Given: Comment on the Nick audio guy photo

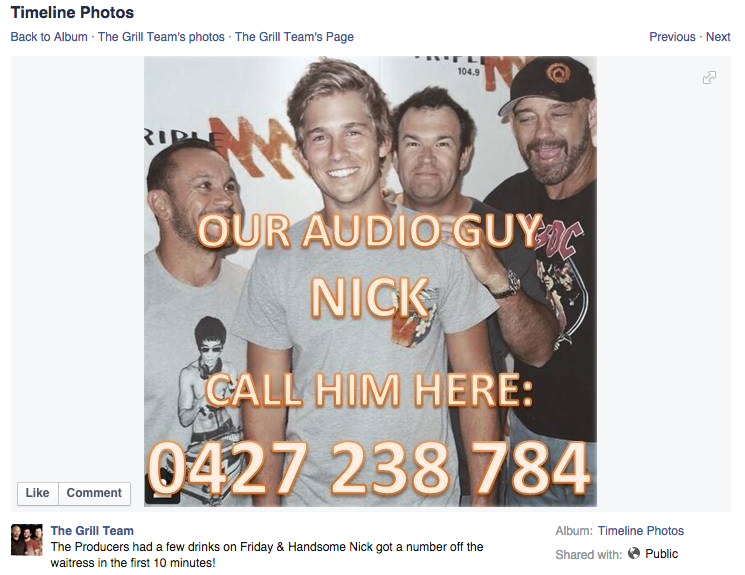Looking at the screenshot, I should [94, 493].
